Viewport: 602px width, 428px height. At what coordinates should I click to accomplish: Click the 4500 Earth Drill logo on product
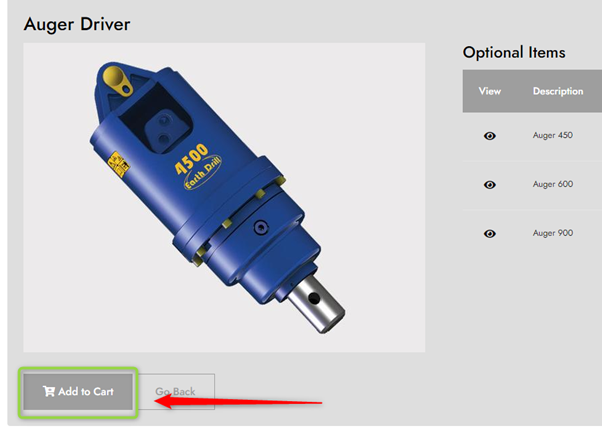(x=198, y=166)
